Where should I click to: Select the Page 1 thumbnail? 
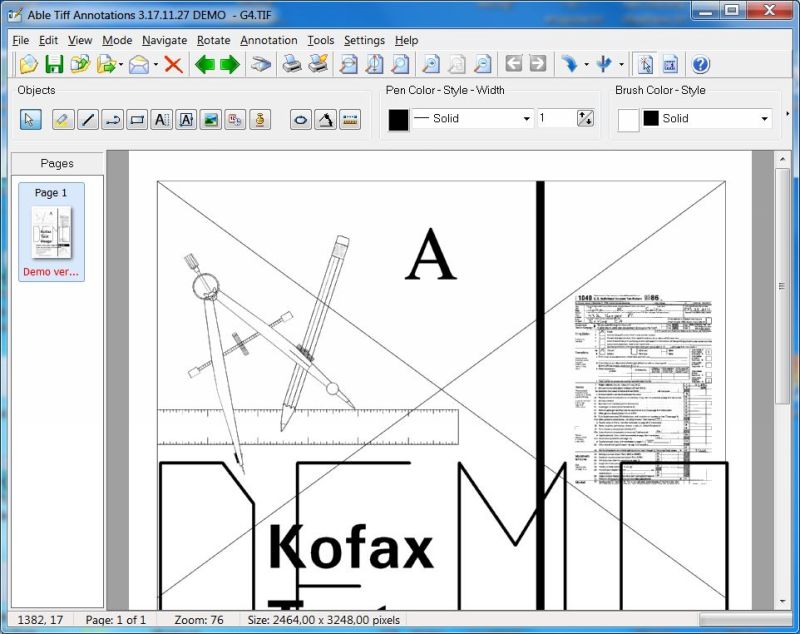coord(52,232)
